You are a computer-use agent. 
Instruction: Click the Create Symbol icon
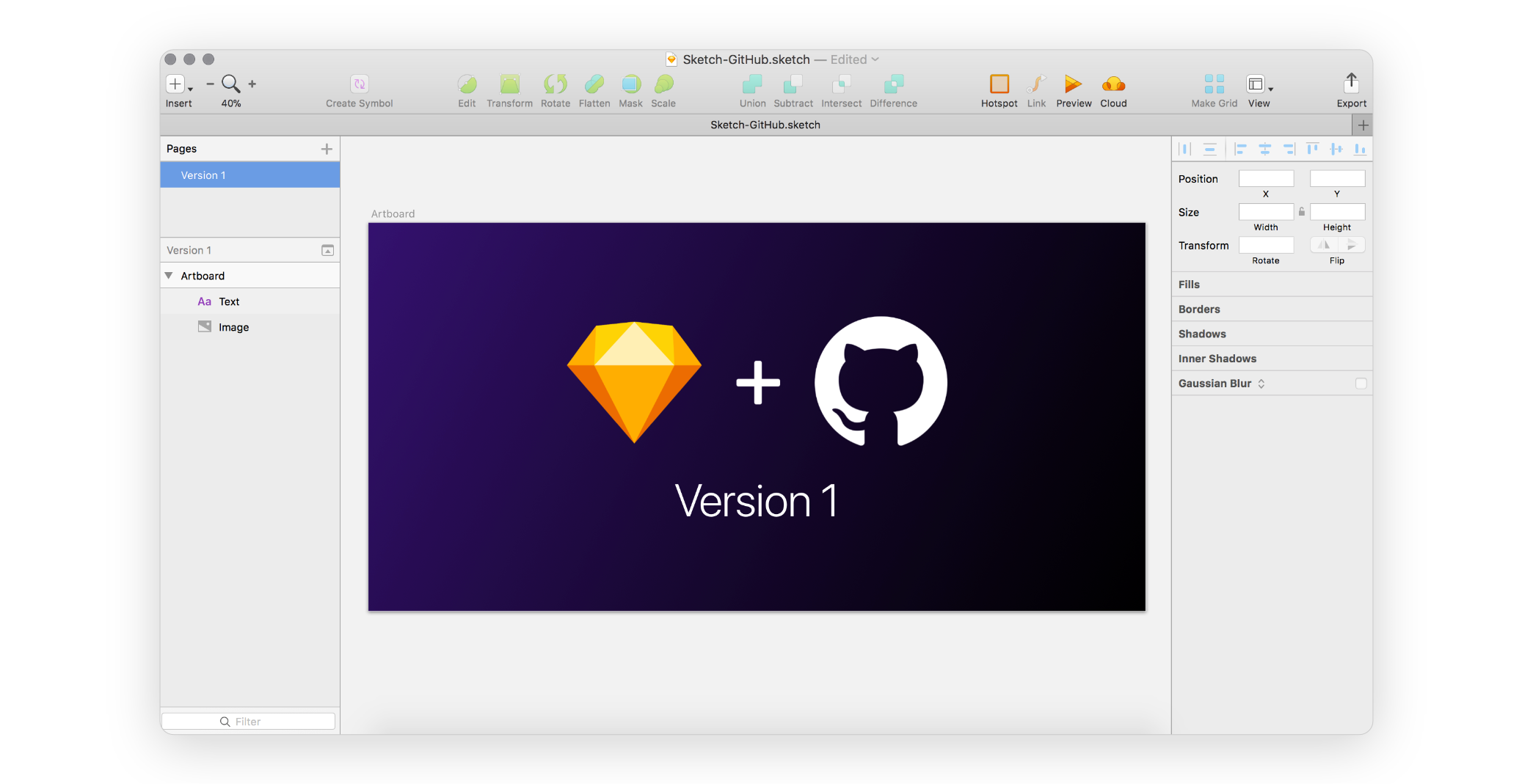point(359,84)
